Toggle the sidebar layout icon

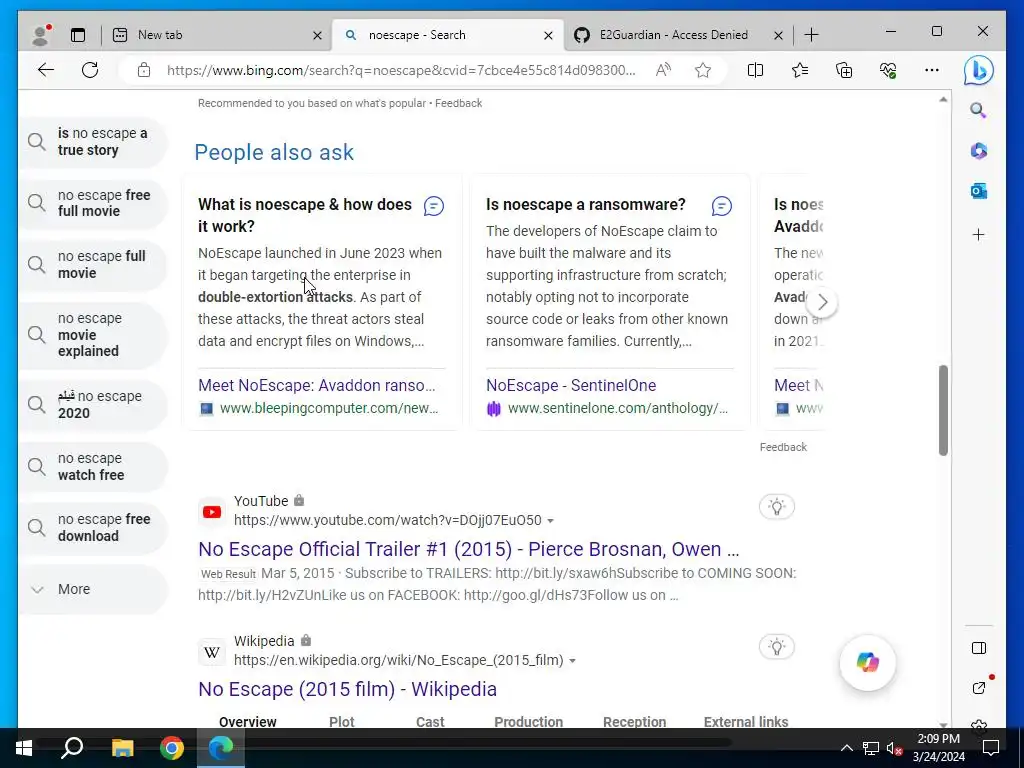point(978,648)
